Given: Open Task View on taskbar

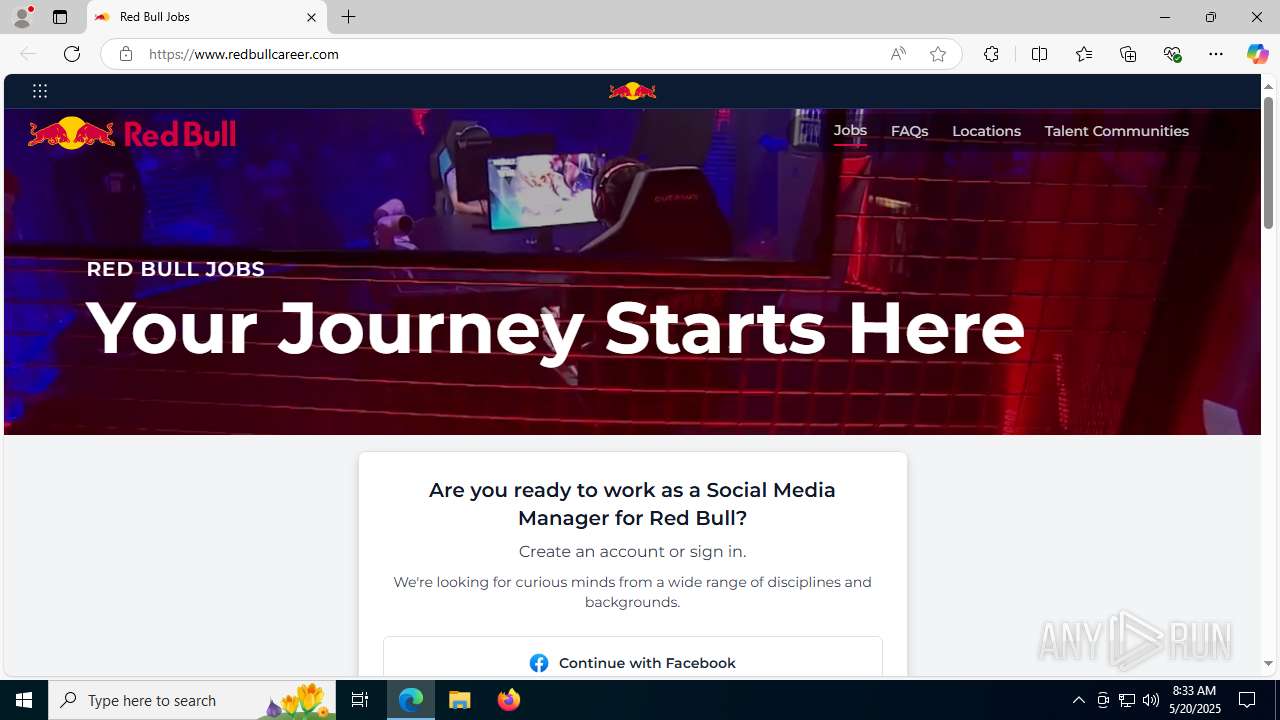Looking at the screenshot, I should [360, 700].
